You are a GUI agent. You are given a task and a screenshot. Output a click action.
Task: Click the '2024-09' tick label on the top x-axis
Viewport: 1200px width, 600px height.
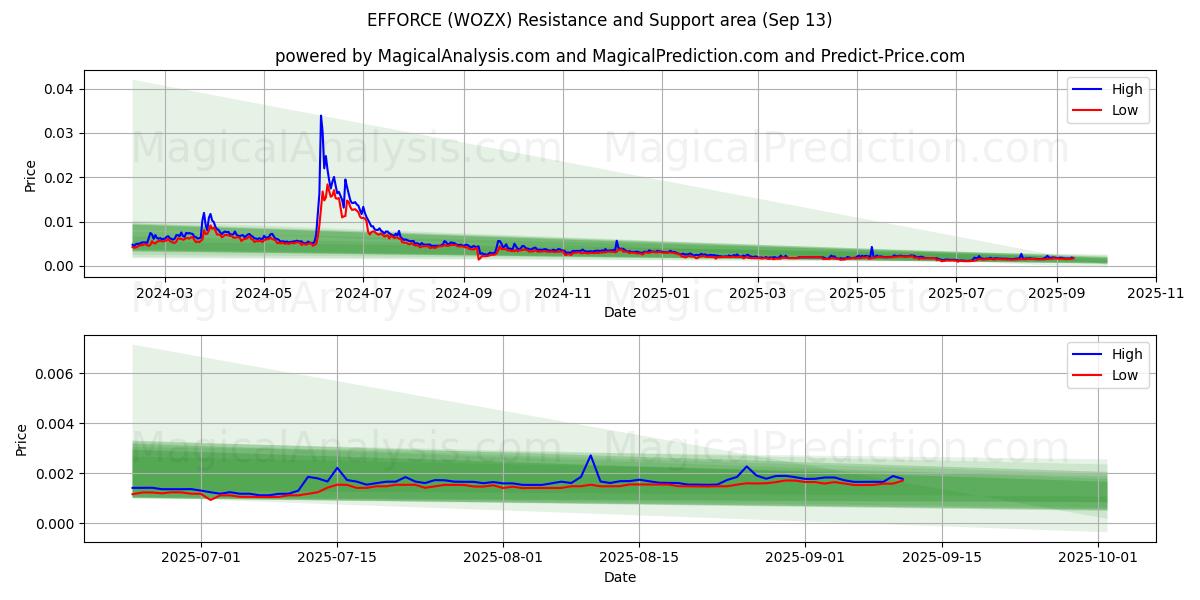pos(464,294)
